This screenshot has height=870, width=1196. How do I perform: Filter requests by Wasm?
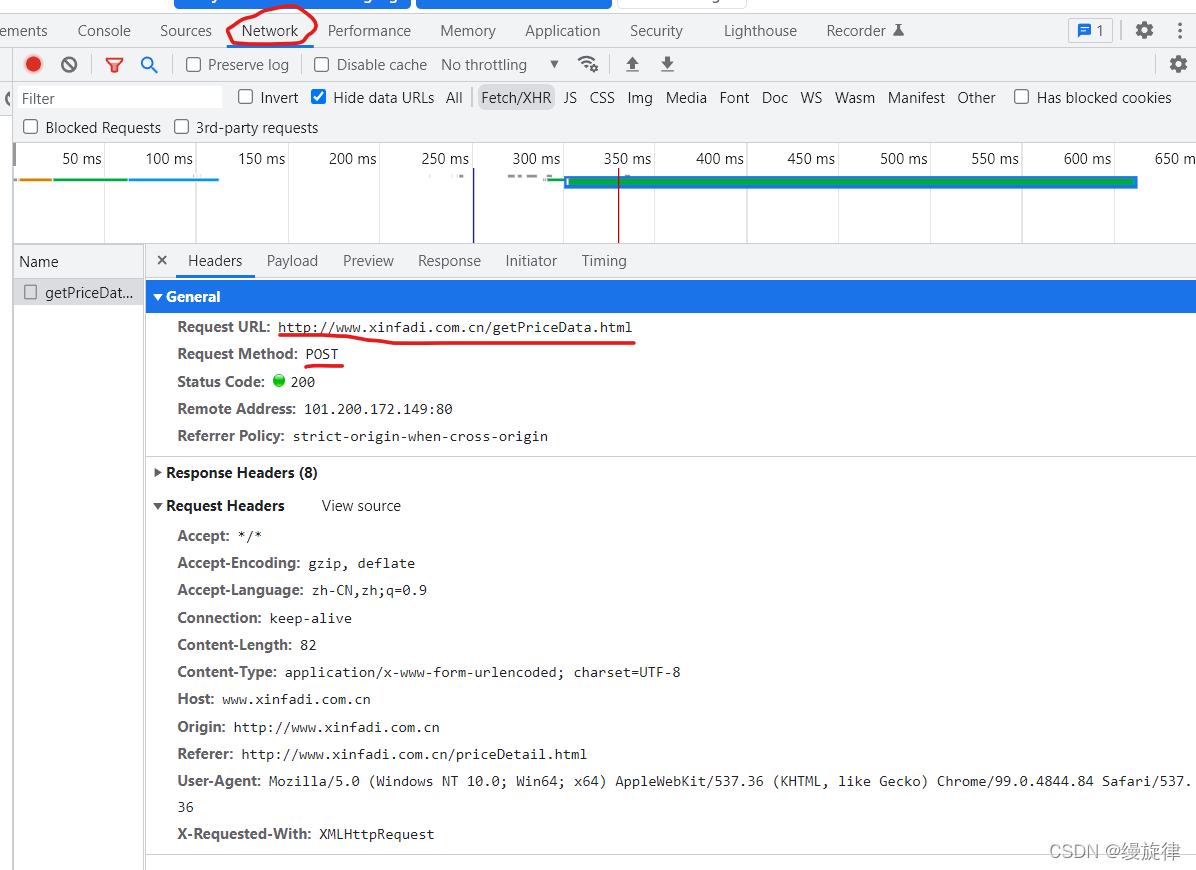[854, 98]
